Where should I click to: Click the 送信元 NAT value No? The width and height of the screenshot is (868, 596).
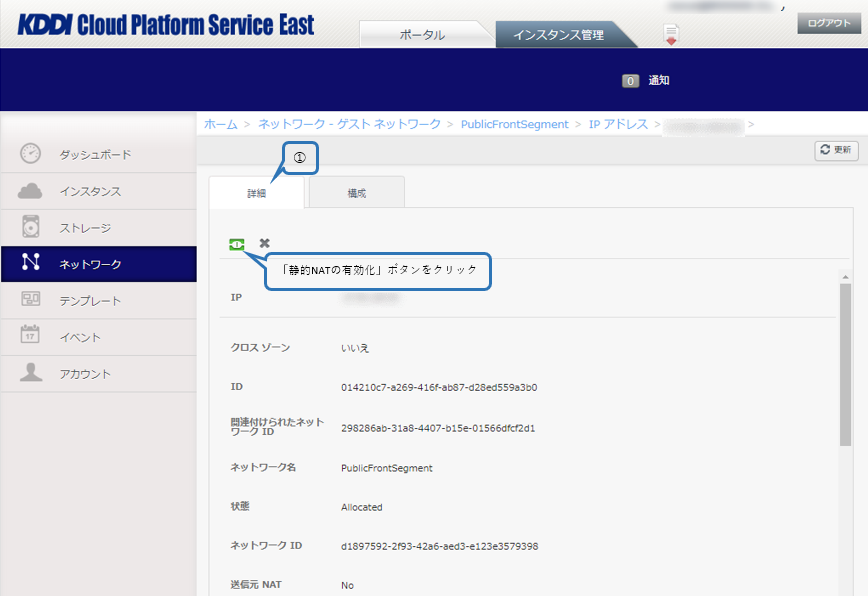347,585
